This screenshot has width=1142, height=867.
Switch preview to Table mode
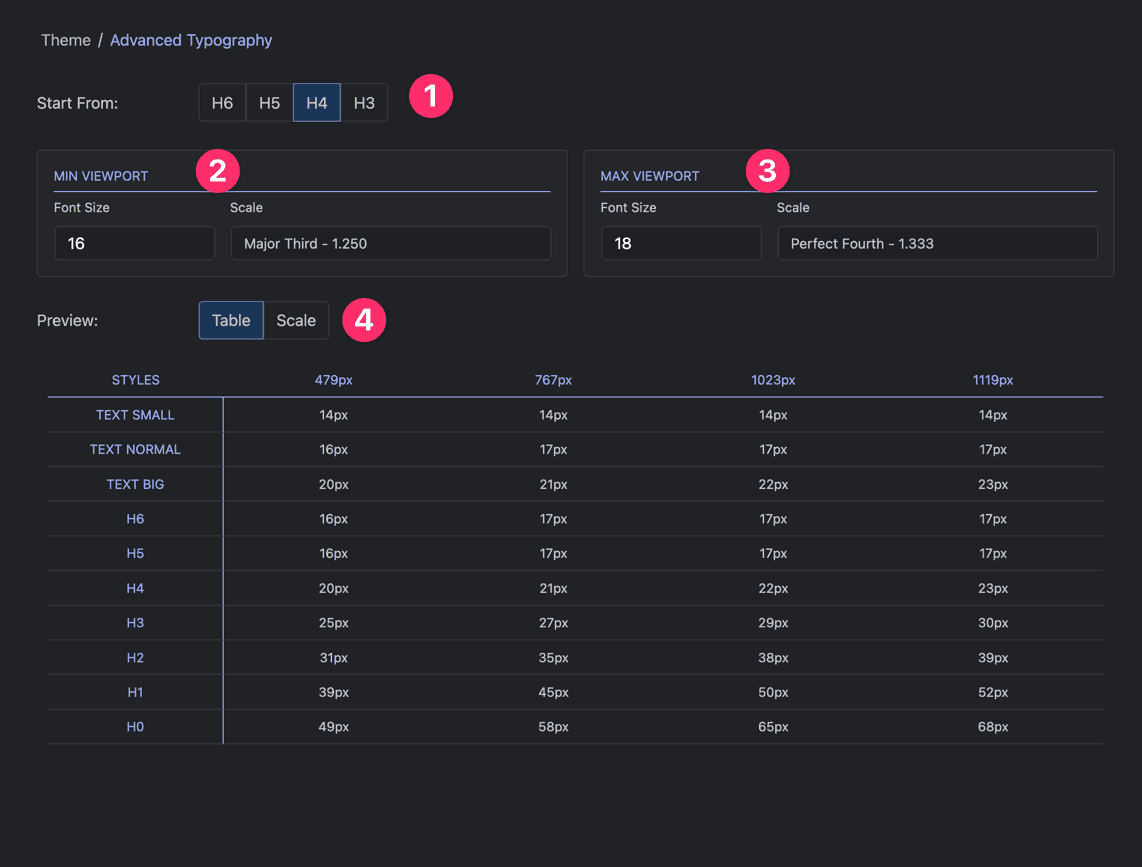pos(231,320)
